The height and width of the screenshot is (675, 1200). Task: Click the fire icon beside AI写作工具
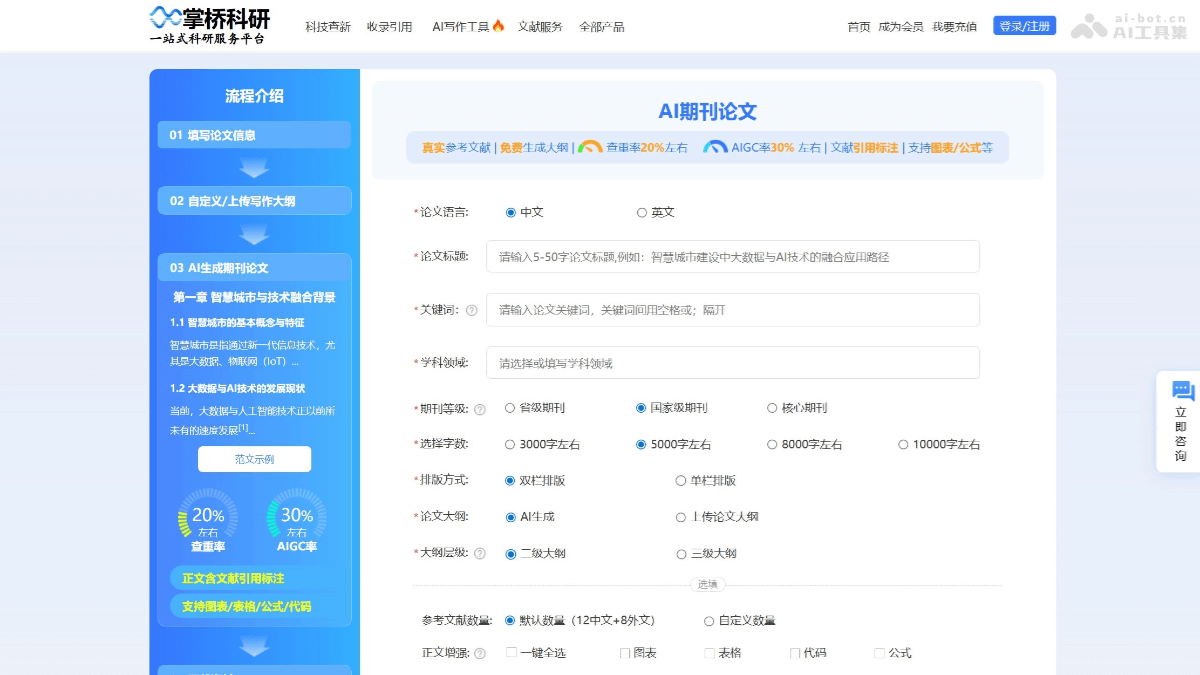(x=500, y=26)
